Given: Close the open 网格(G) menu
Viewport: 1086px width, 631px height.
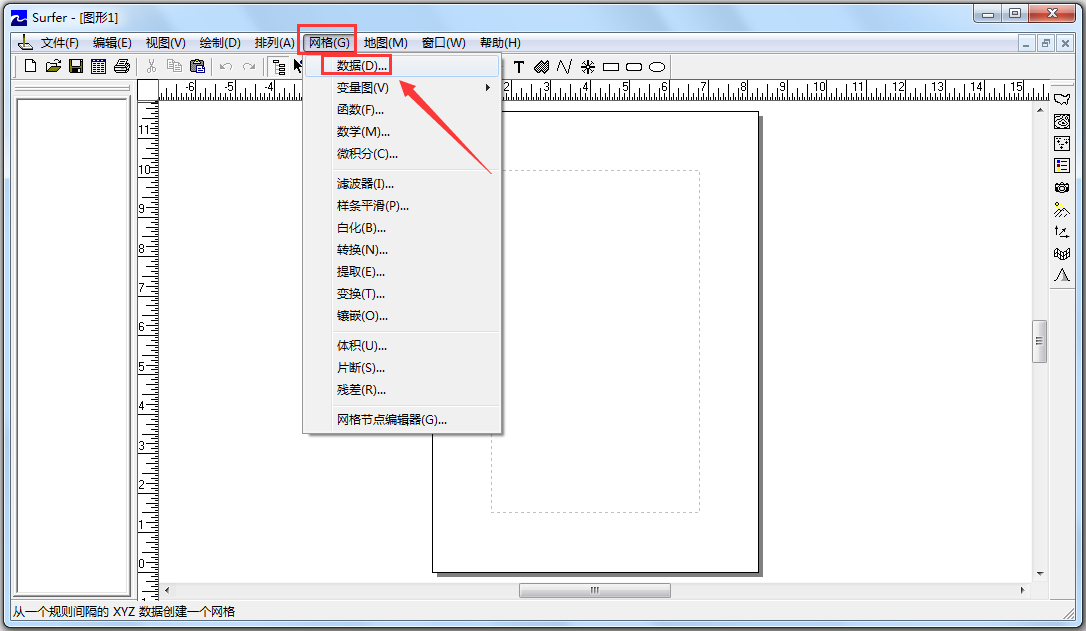Looking at the screenshot, I should coord(329,42).
